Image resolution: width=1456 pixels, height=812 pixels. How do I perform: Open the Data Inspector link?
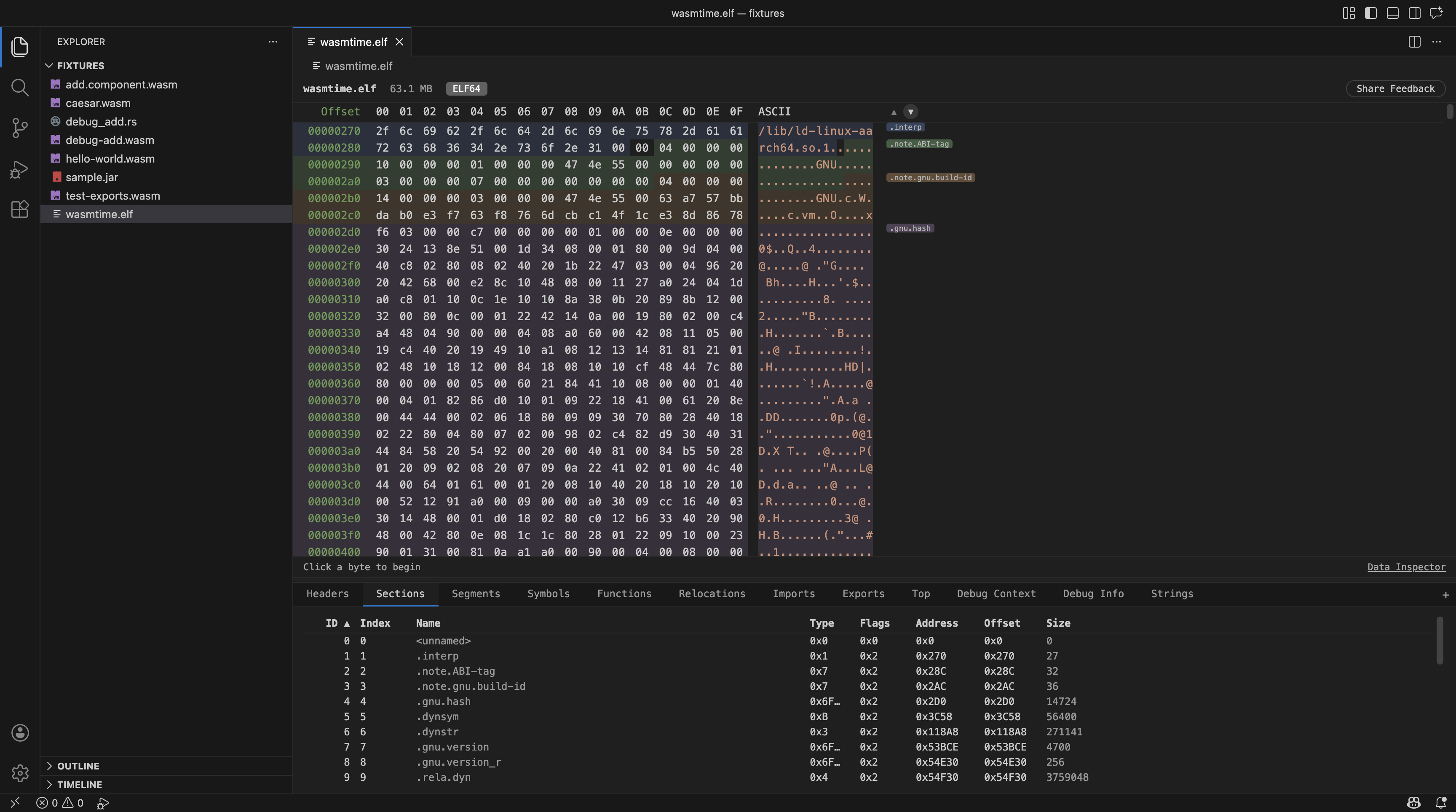click(x=1406, y=567)
